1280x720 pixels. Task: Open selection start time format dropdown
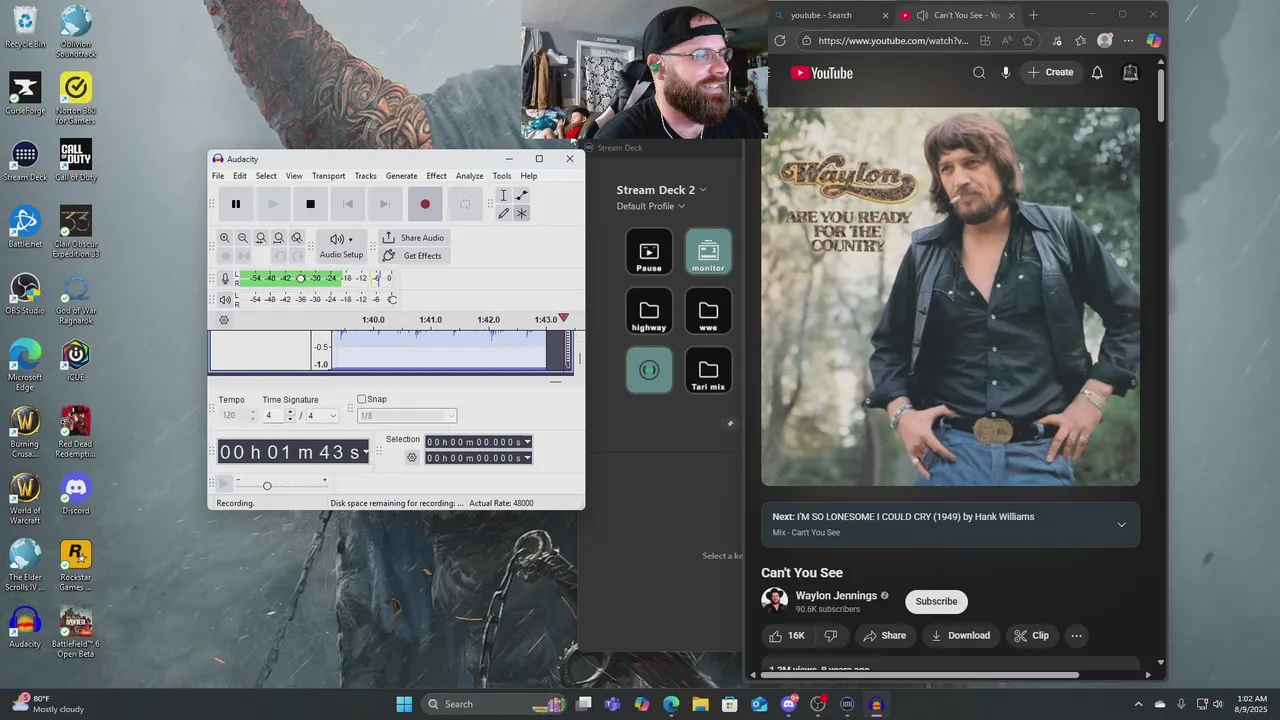[527, 442]
